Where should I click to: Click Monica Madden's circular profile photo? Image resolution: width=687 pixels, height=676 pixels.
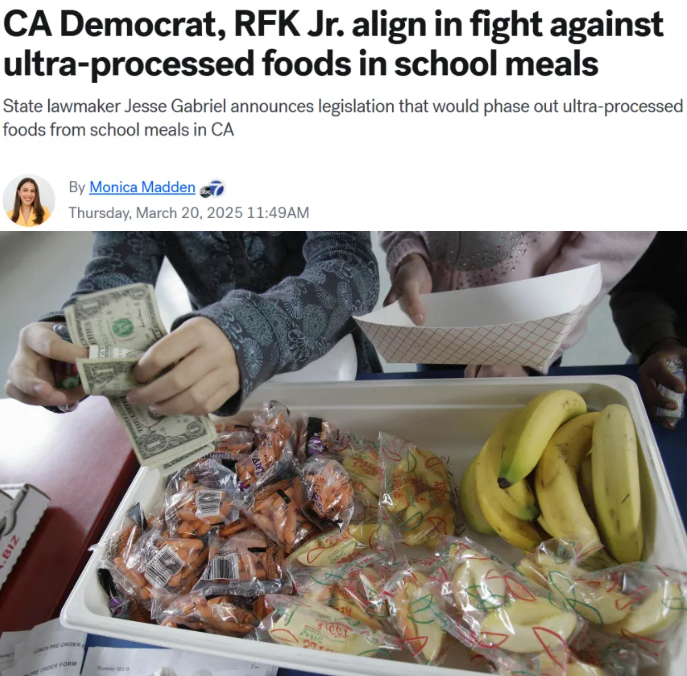pos(28,201)
